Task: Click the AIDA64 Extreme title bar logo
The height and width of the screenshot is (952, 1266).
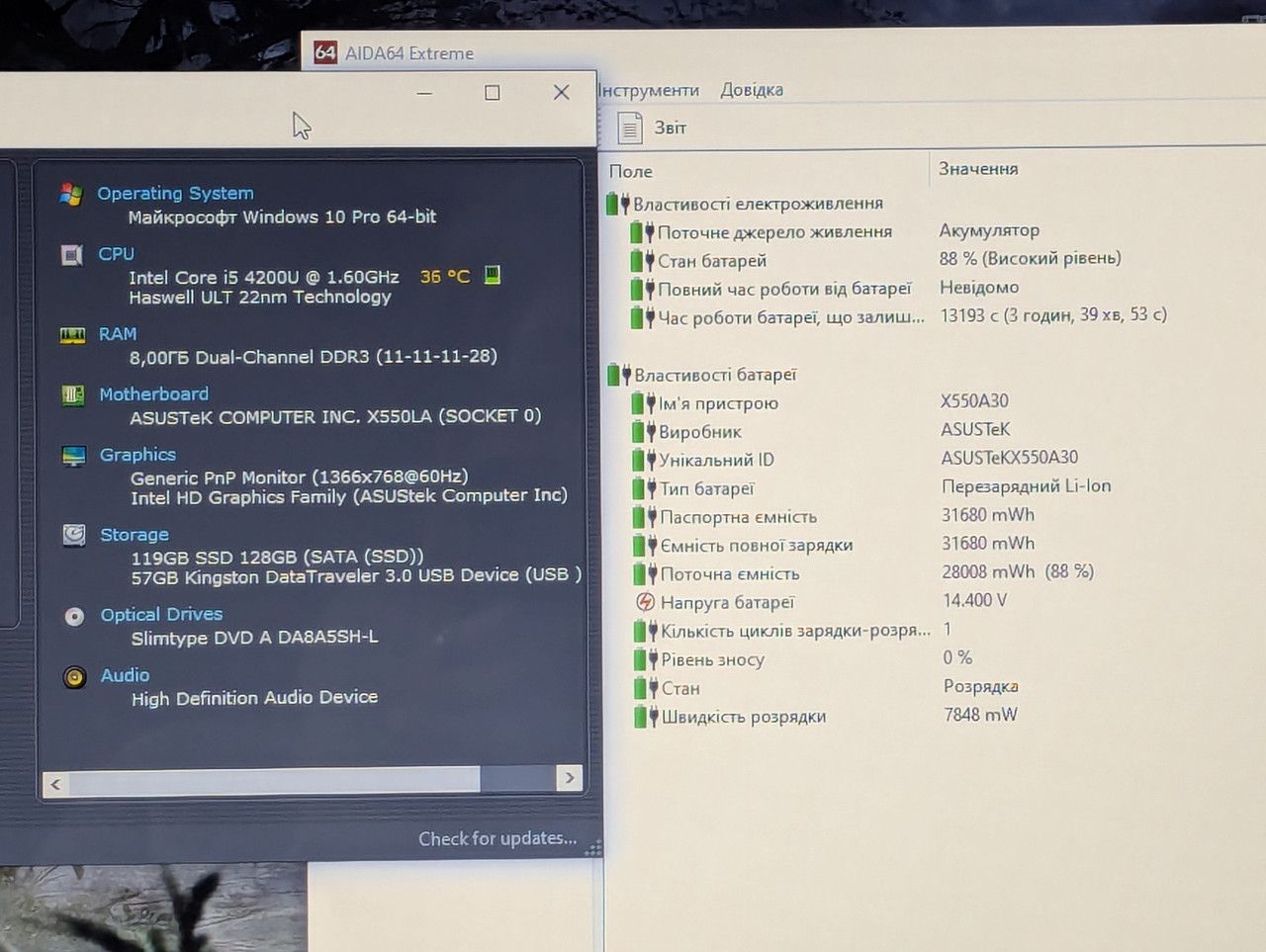Action: coord(325,52)
